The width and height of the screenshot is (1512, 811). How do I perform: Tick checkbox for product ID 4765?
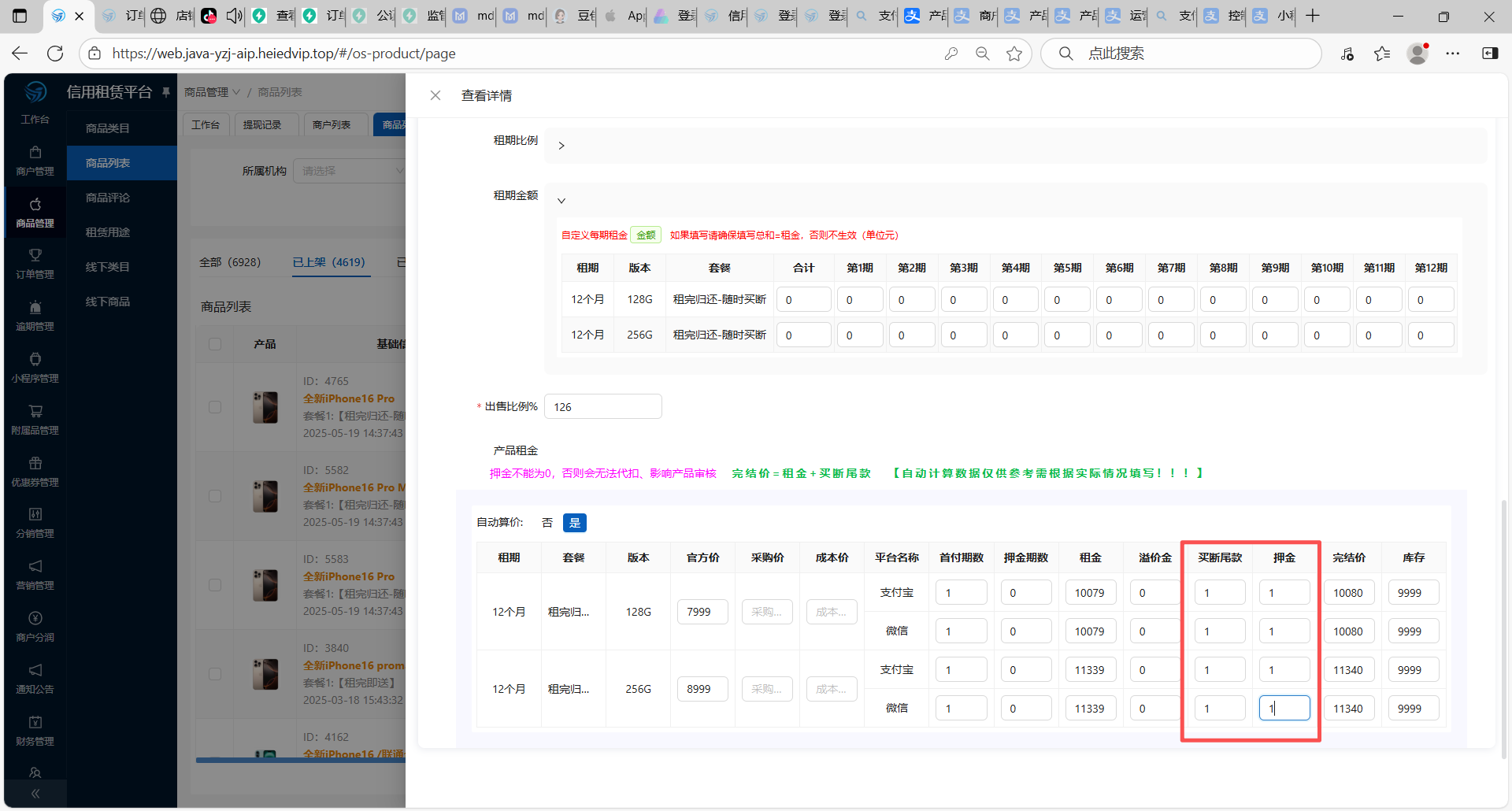tap(215, 407)
